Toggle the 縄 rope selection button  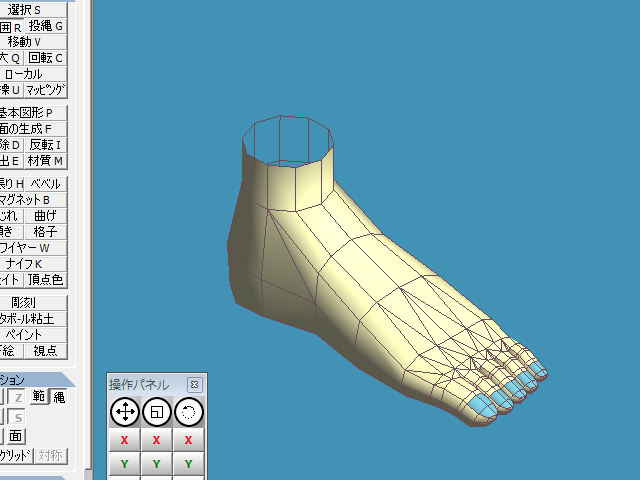[58, 397]
